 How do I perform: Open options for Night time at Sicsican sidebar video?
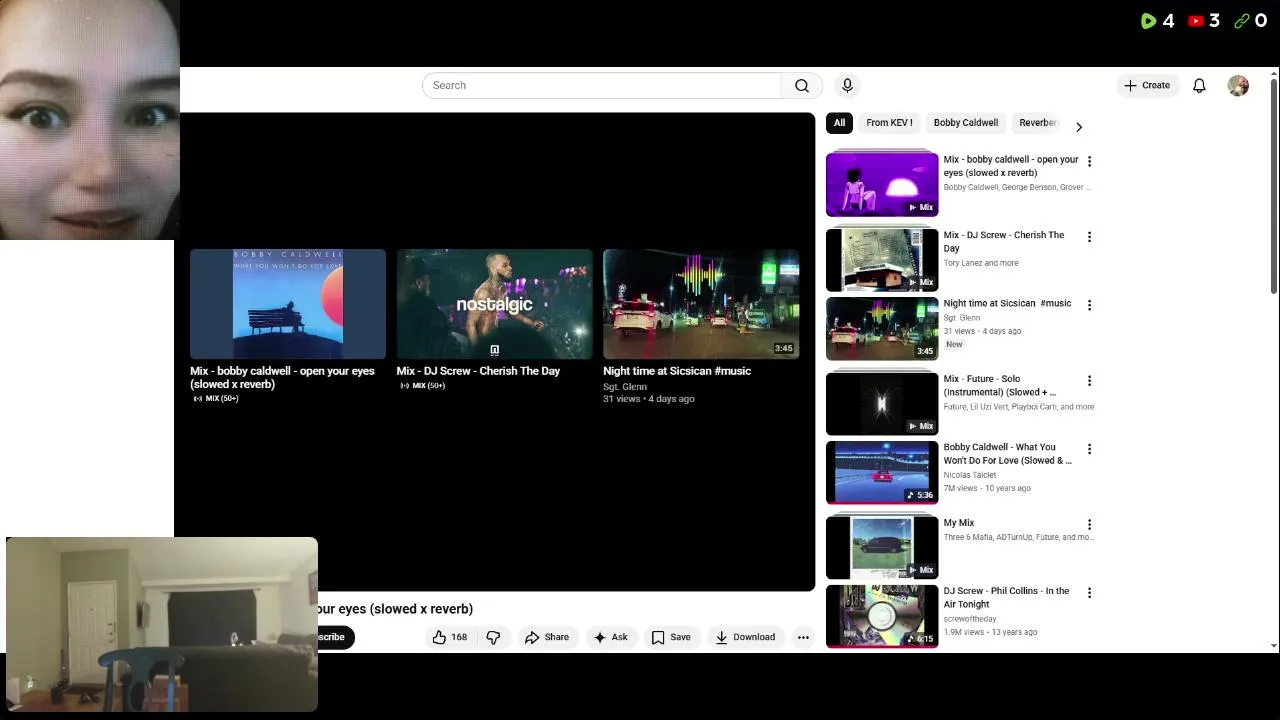[x=1089, y=305]
